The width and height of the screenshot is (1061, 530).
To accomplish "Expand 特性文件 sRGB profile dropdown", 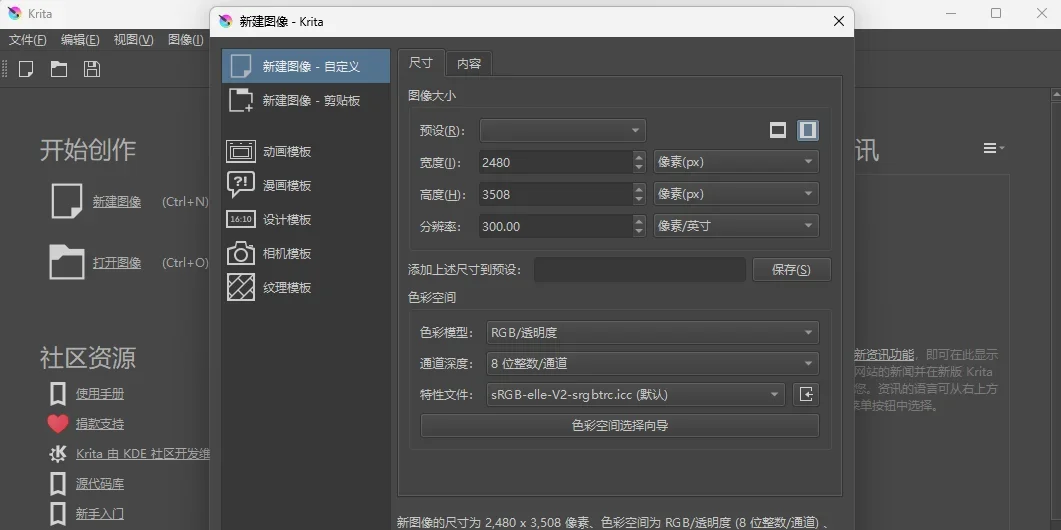I will 635,395.
